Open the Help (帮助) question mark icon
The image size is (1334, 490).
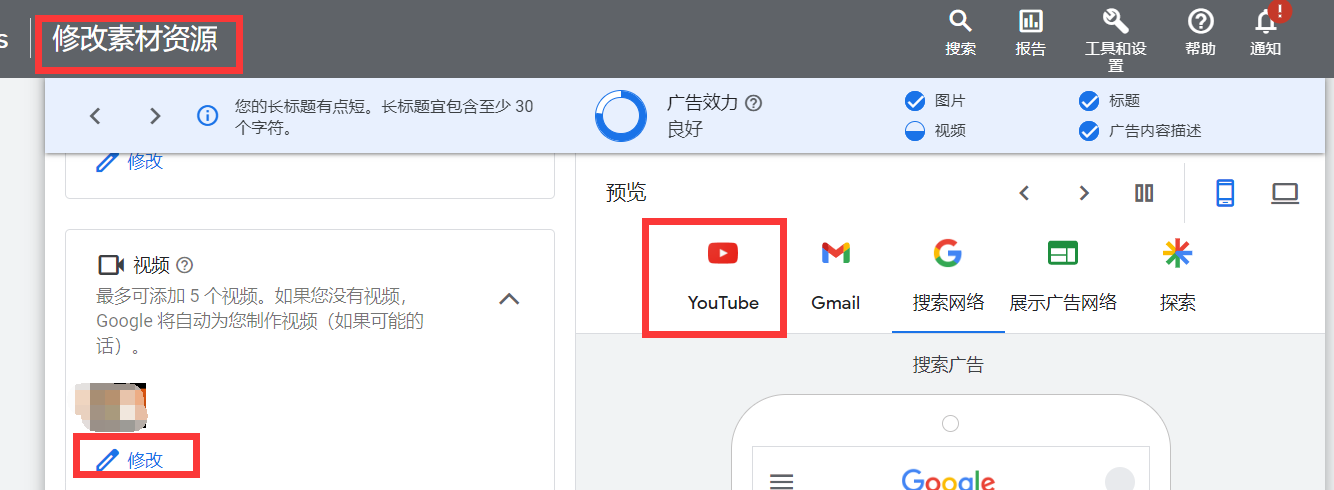1200,21
